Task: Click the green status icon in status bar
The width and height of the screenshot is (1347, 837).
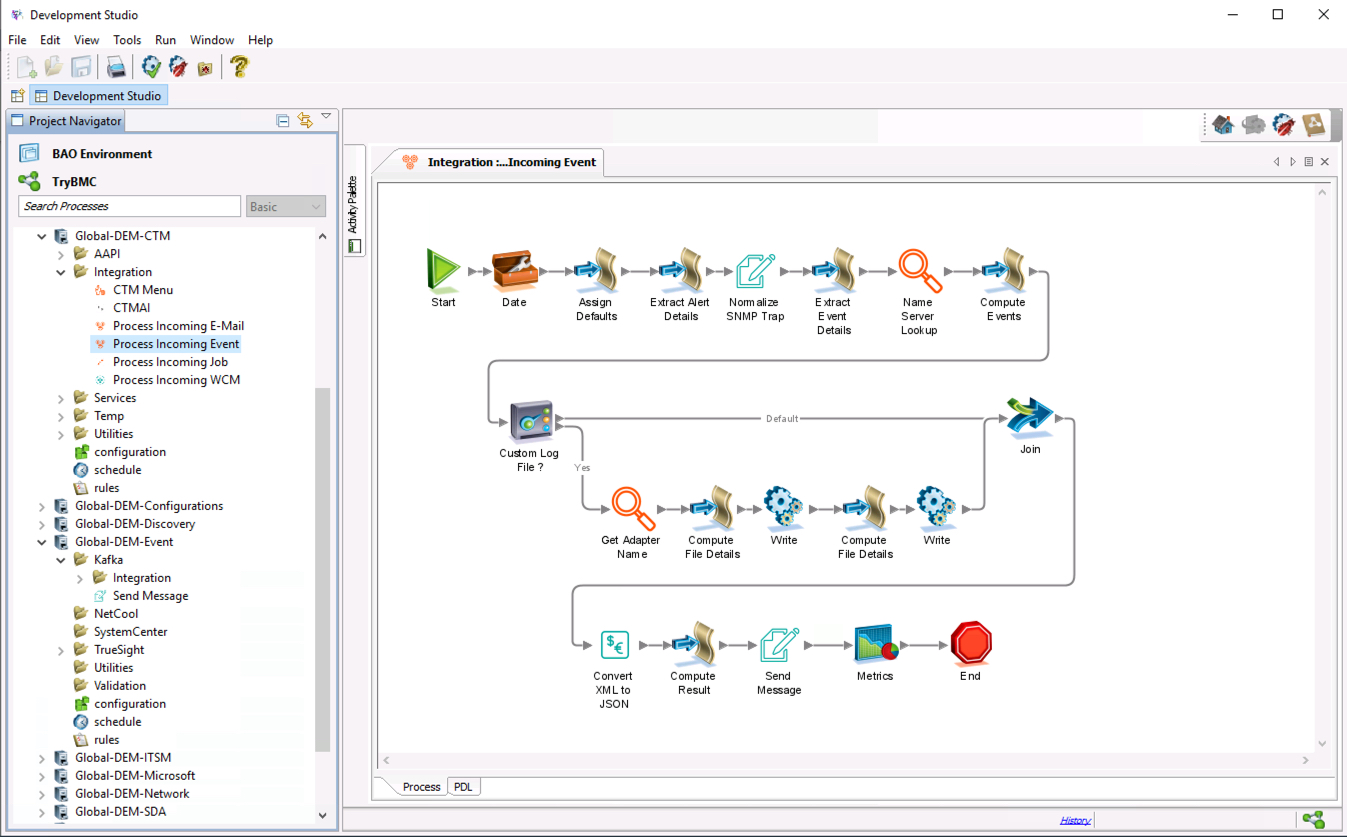Action: (1314, 820)
